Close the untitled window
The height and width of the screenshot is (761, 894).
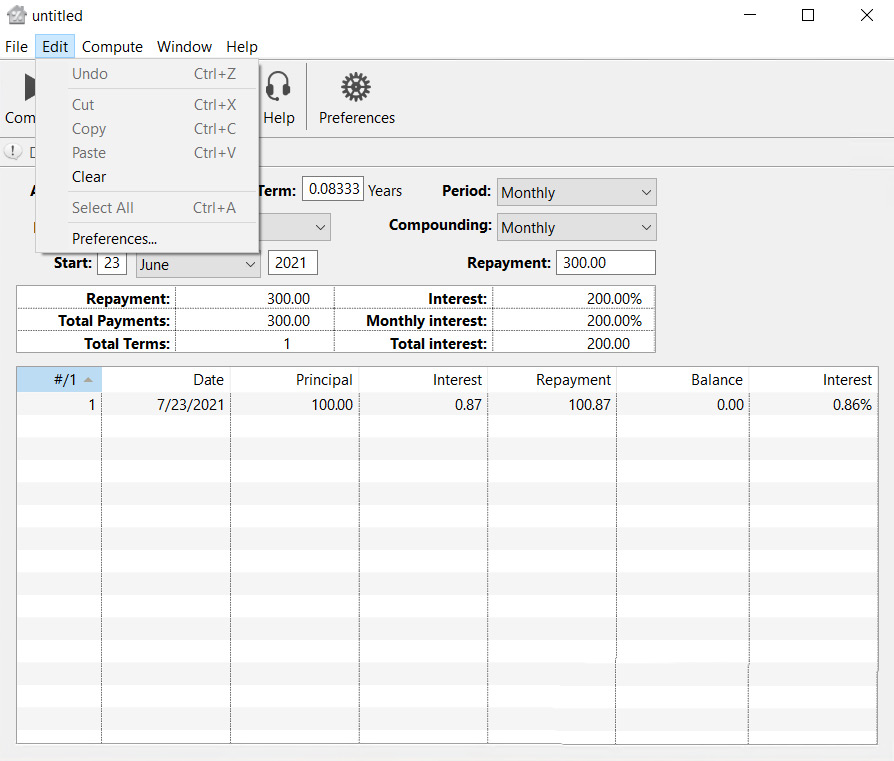tap(867, 15)
